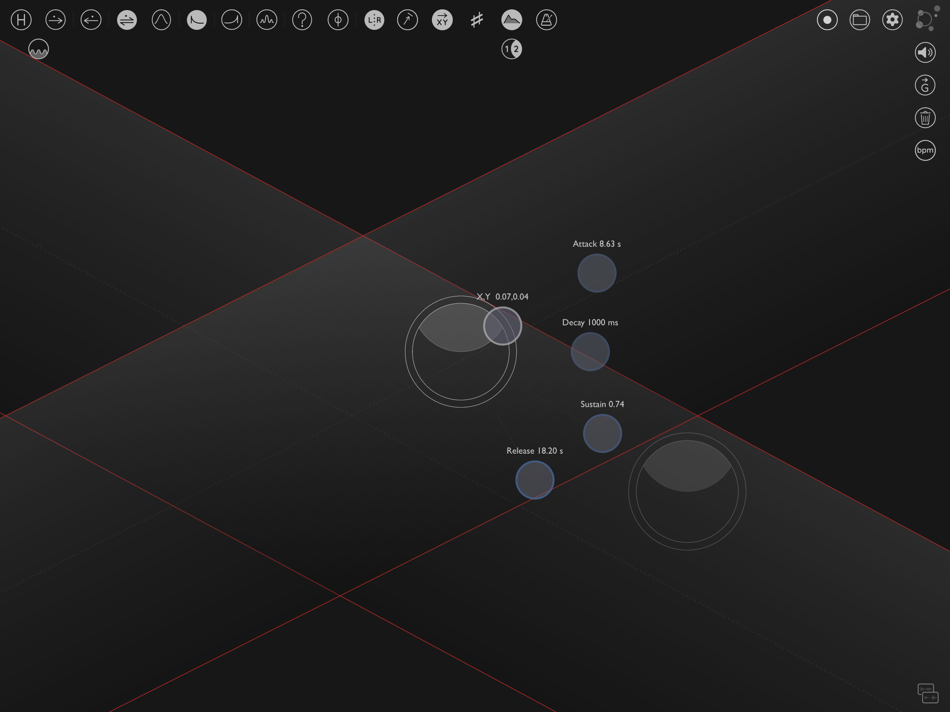Open the file folder browser
Viewport: 950px width, 712px height.
(860, 20)
